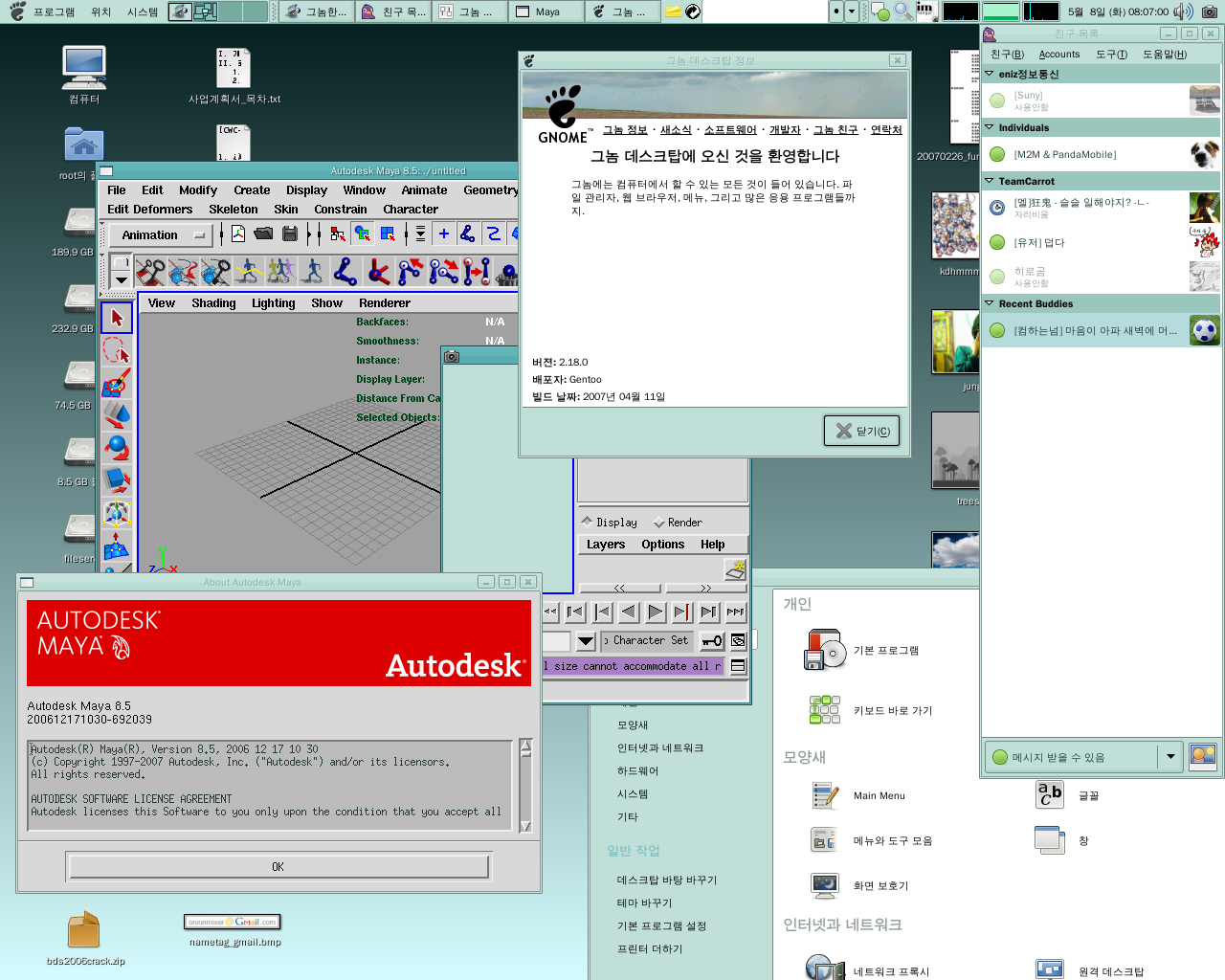Open the Character Set selection dropdown arrow
Image resolution: width=1225 pixels, height=980 pixels.
[586, 640]
